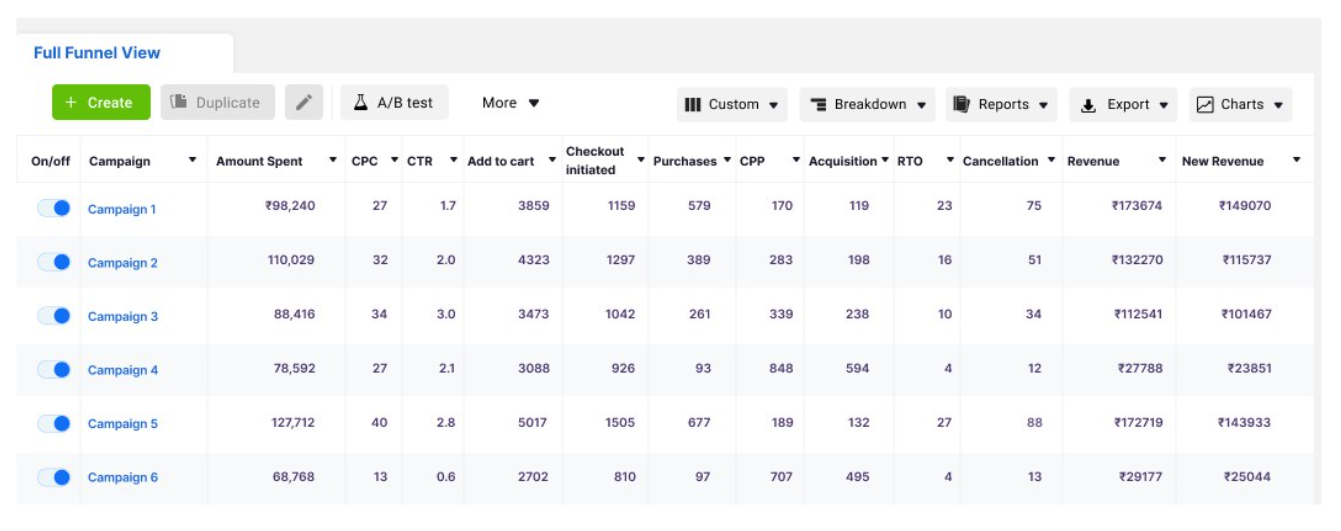Click the Purchases column header
Viewport: 1341px width, 531px height.
pos(684,161)
